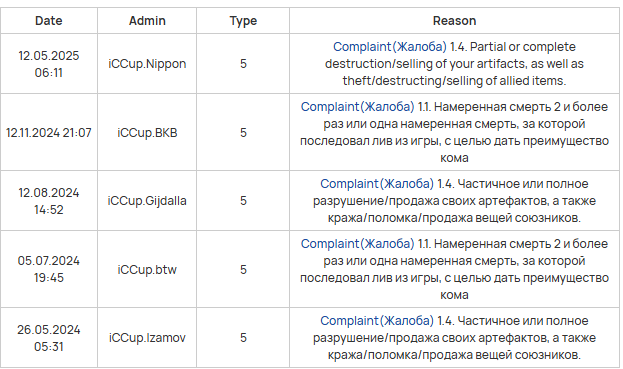The image size is (623, 369).
Task: Select admin name iCCup.Gijdalla
Action: click(x=147, y=201)
